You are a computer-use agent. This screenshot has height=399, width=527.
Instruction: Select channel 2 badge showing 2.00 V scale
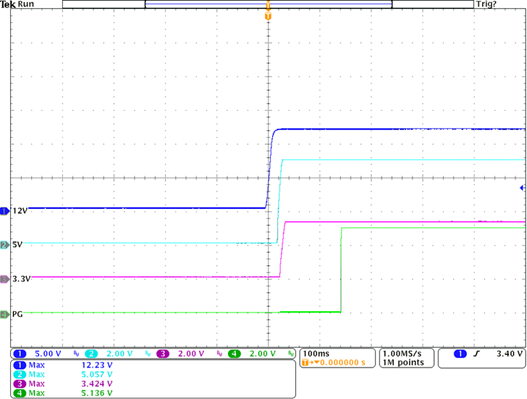91,354
